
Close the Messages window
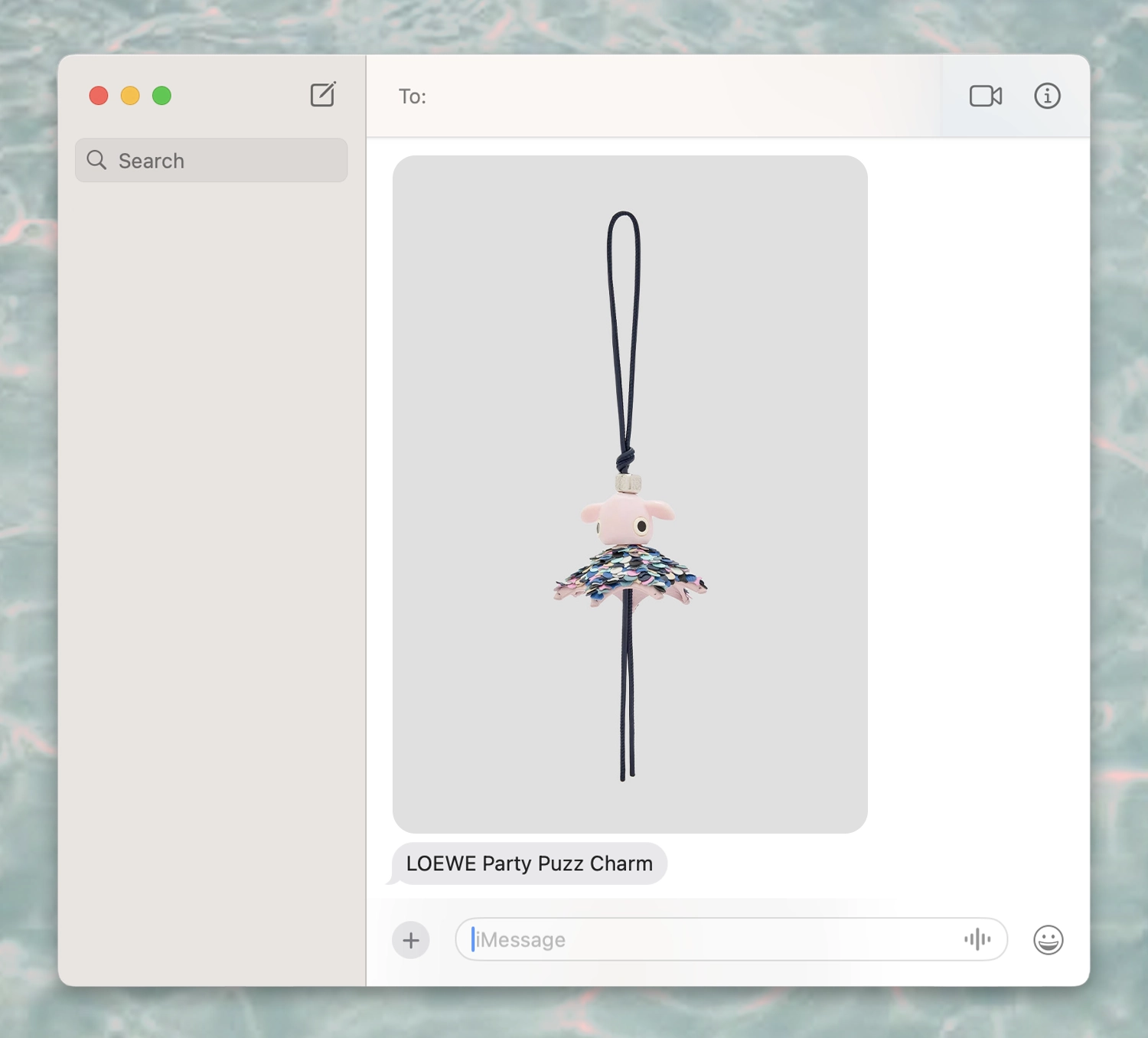click(x=99, y=96)
